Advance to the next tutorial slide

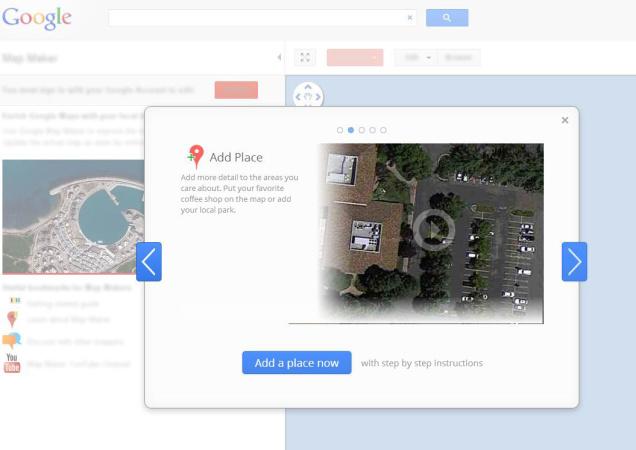pyautogui.click(x=574, y=261)
